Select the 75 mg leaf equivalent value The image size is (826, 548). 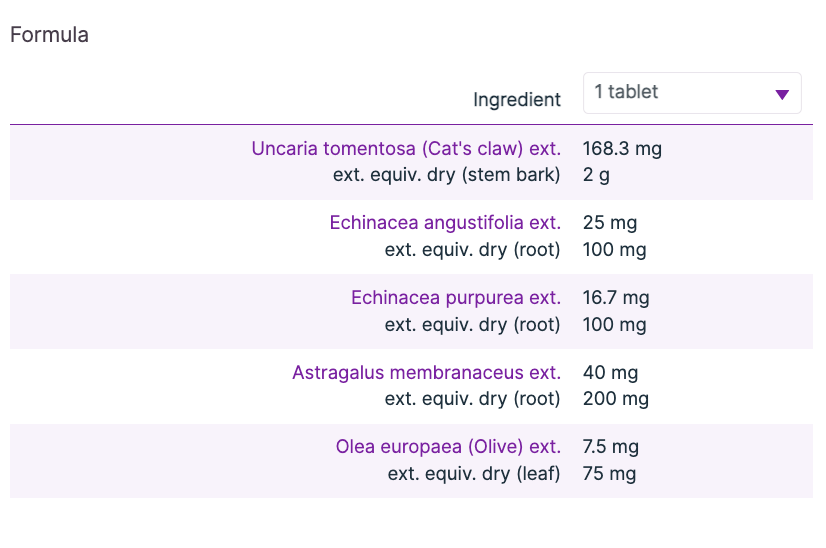609,473
